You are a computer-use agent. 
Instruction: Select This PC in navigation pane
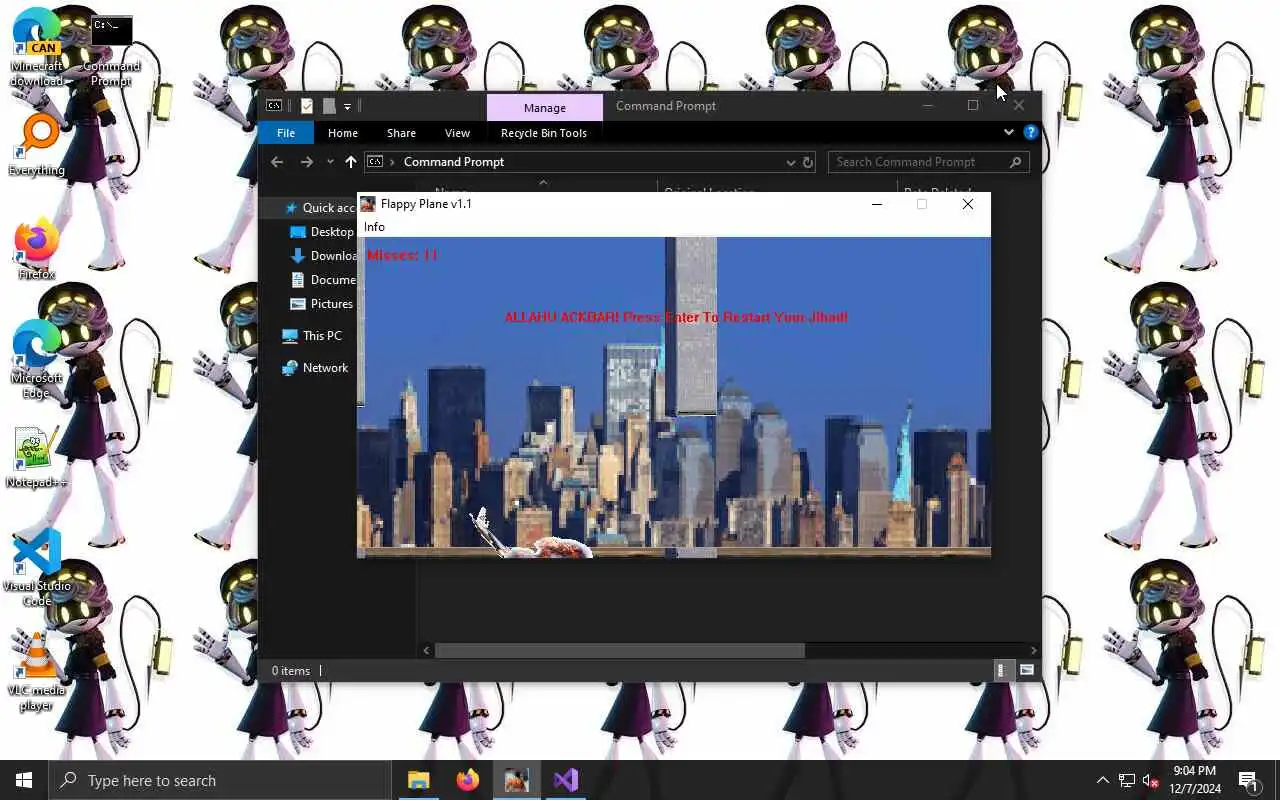point(312,336)
